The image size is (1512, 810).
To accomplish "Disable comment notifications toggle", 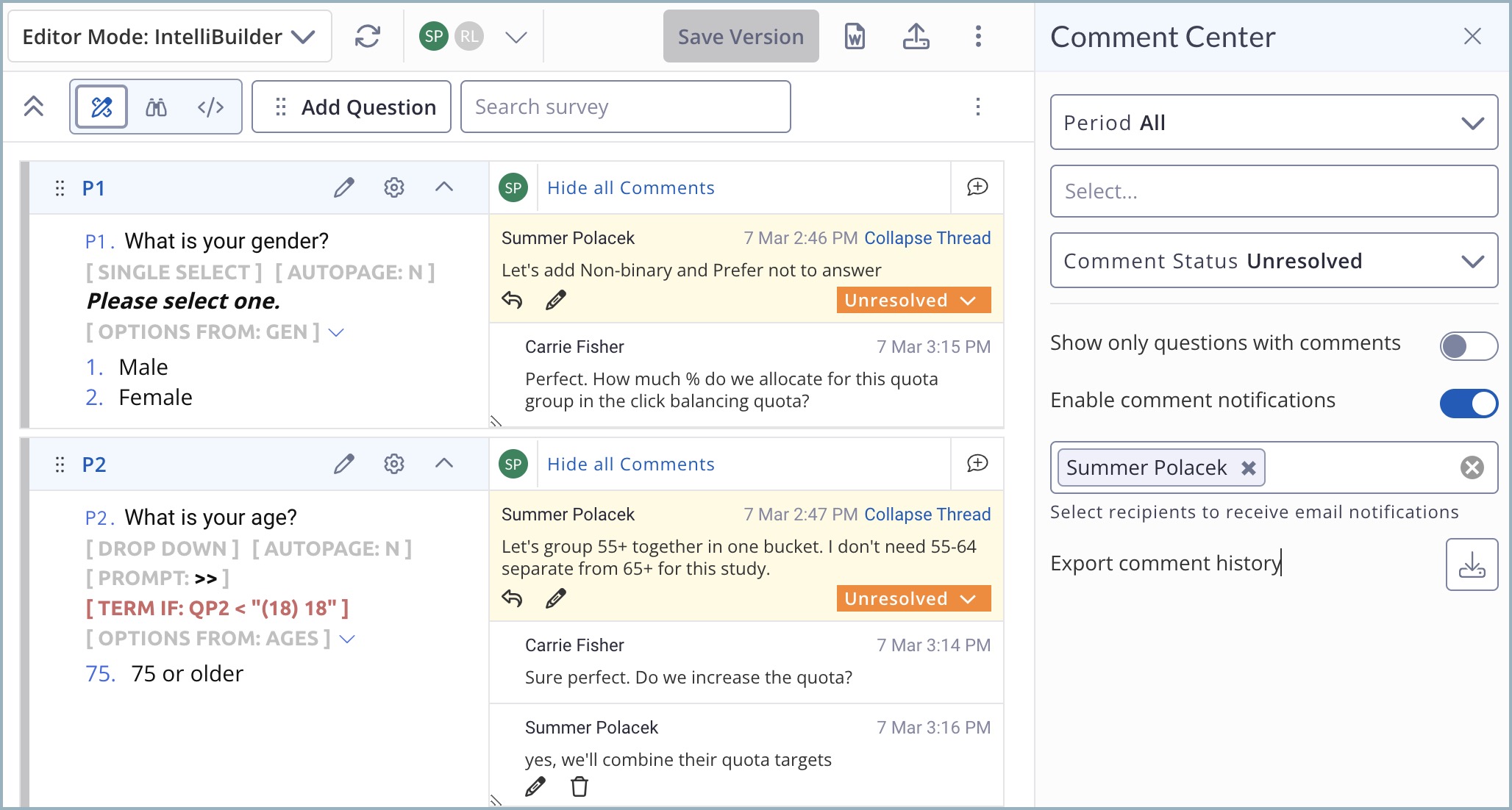I will pyautogui.click(x=1468, y=404).
